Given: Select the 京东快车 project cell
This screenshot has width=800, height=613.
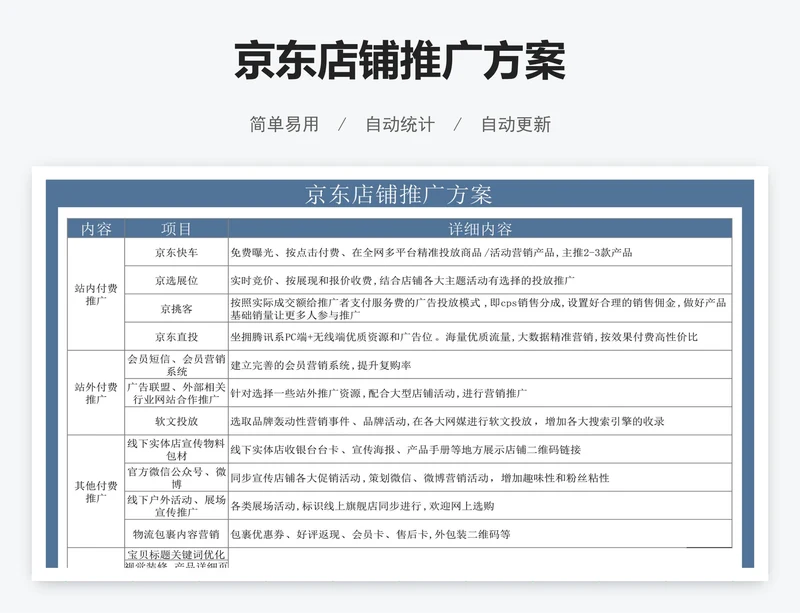Looking at the screenshot, I should point(177,252).
